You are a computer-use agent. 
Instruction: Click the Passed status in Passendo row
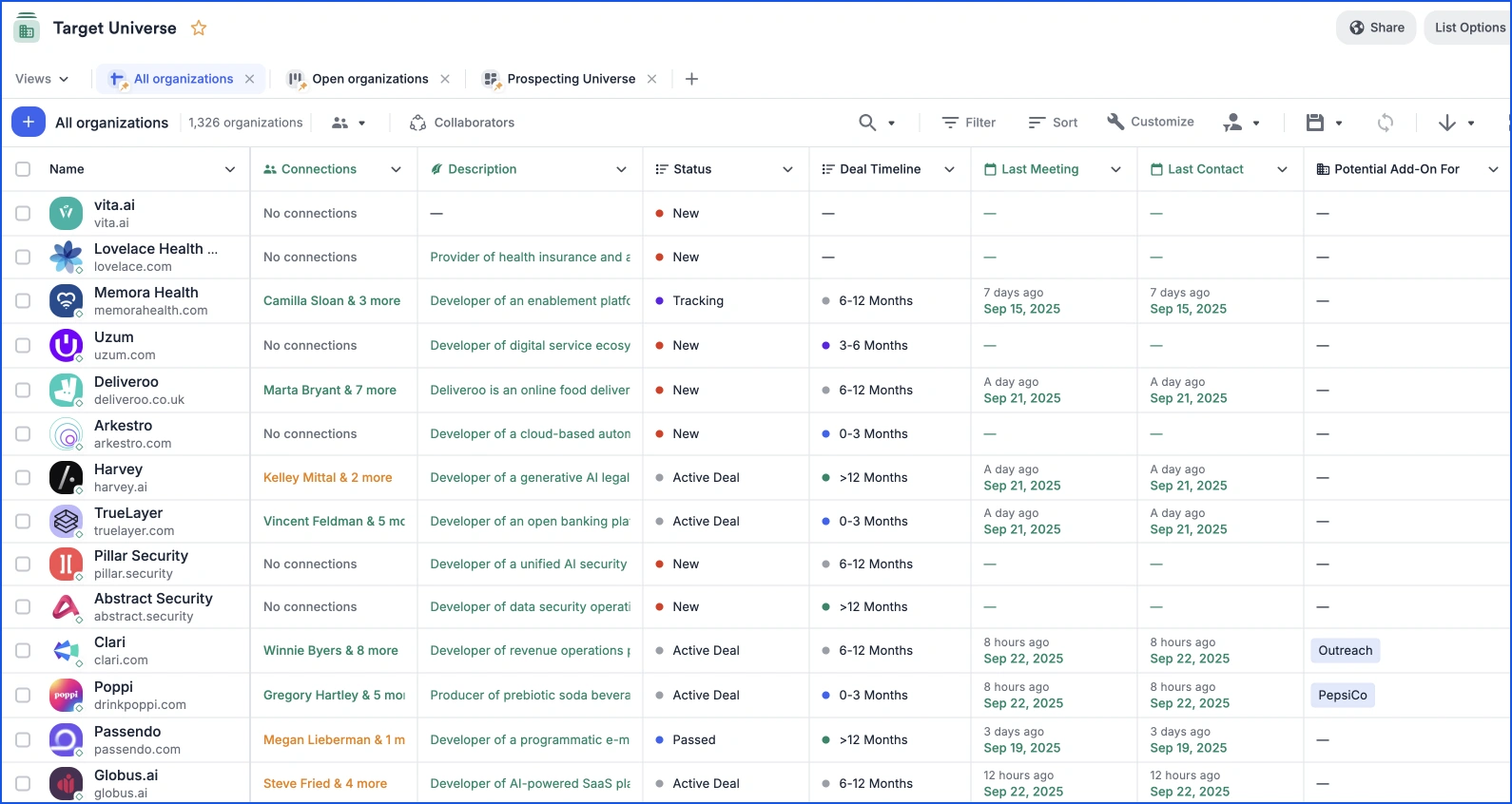(x=685, y=739)
